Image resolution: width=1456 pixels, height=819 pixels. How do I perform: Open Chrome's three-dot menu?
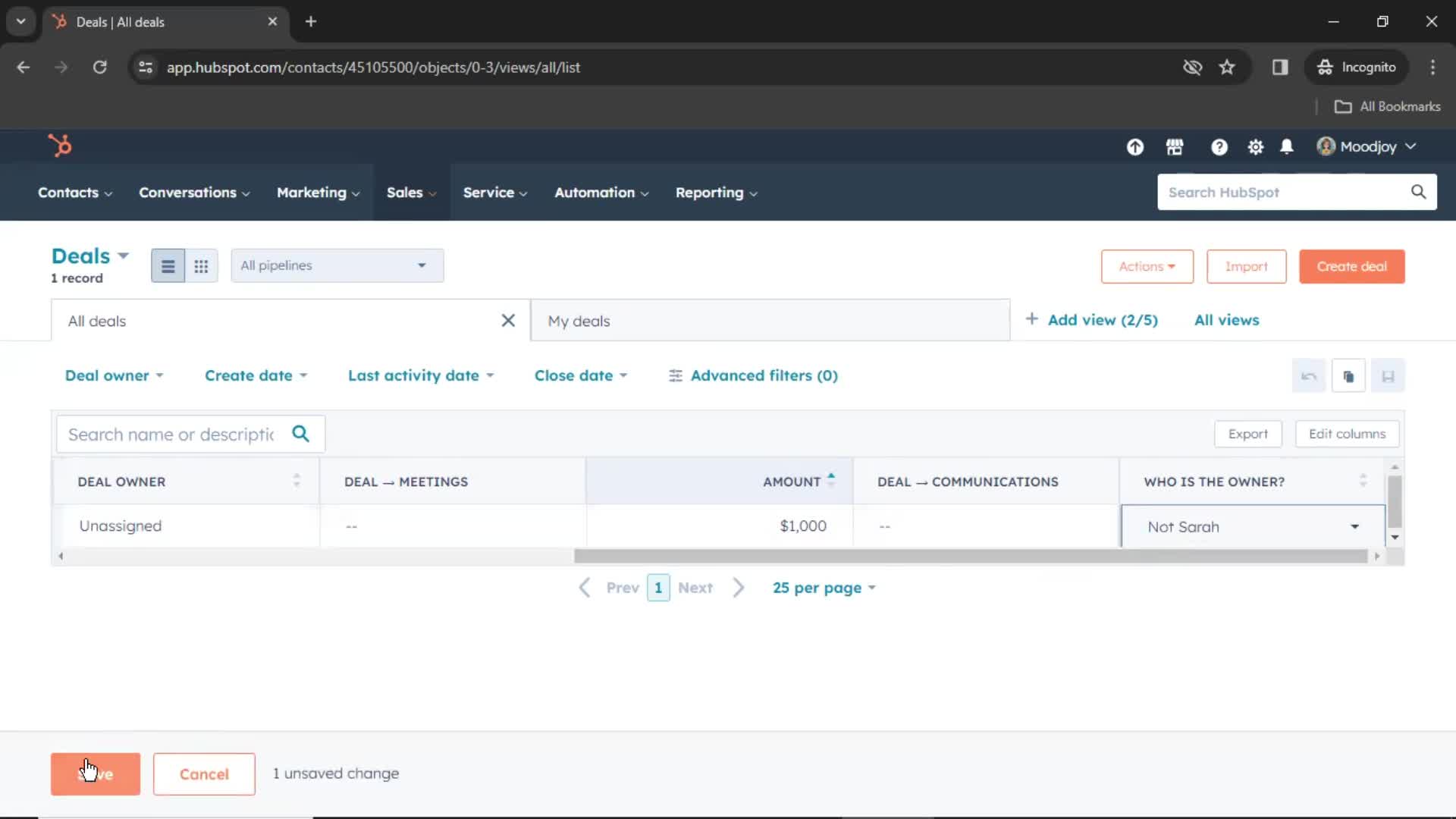[1432, 67]
